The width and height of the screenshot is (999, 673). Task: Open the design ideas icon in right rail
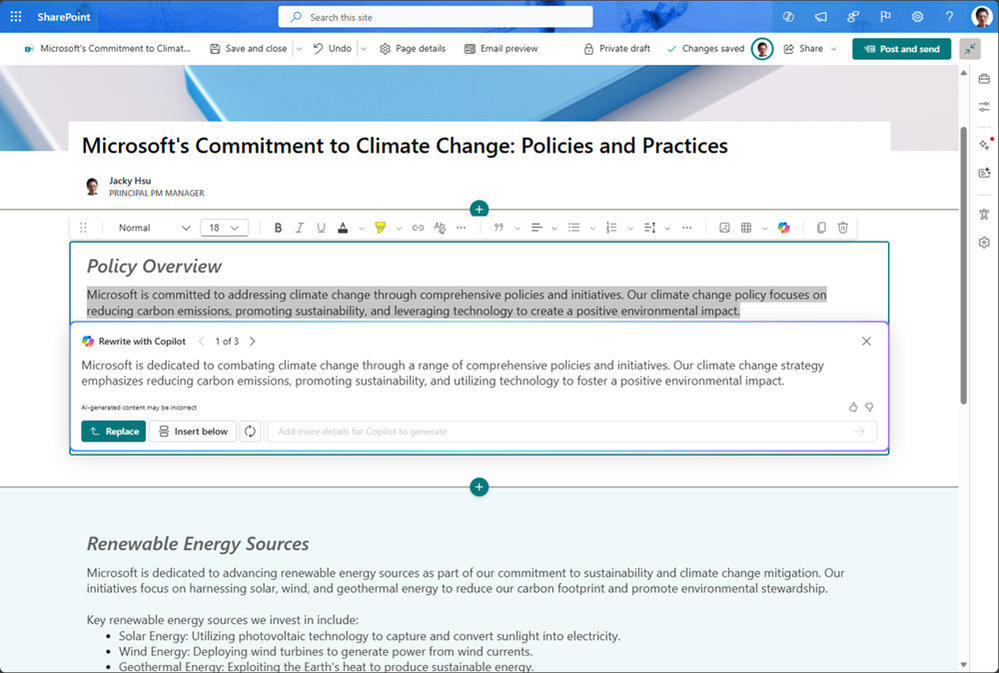click(x=984, y=173)
